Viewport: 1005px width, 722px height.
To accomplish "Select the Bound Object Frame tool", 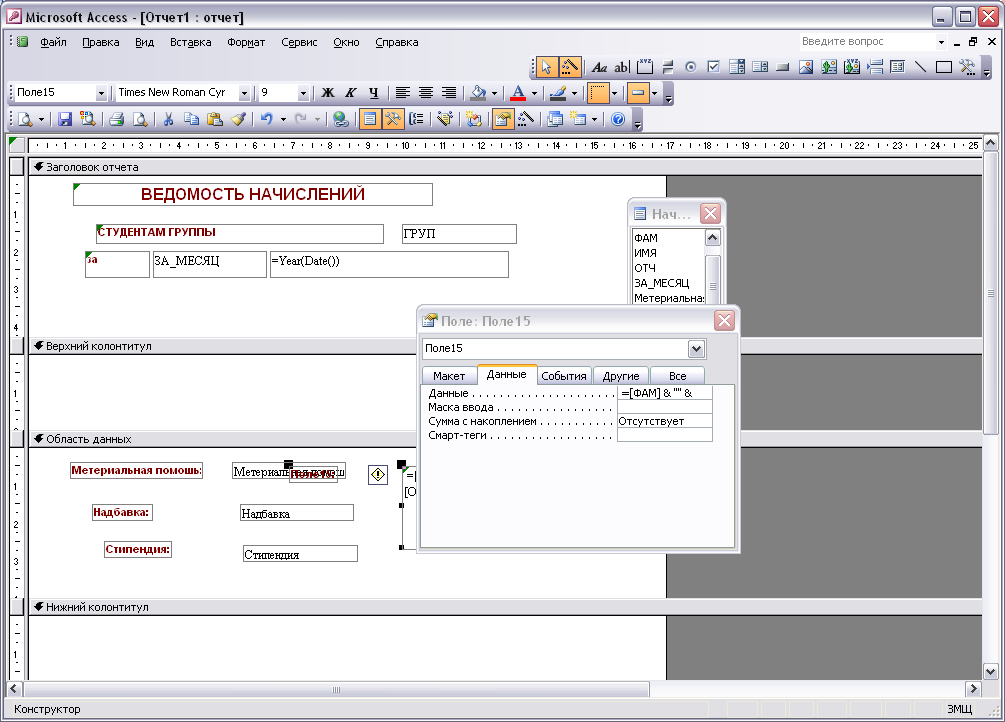I will coord(852,67).
